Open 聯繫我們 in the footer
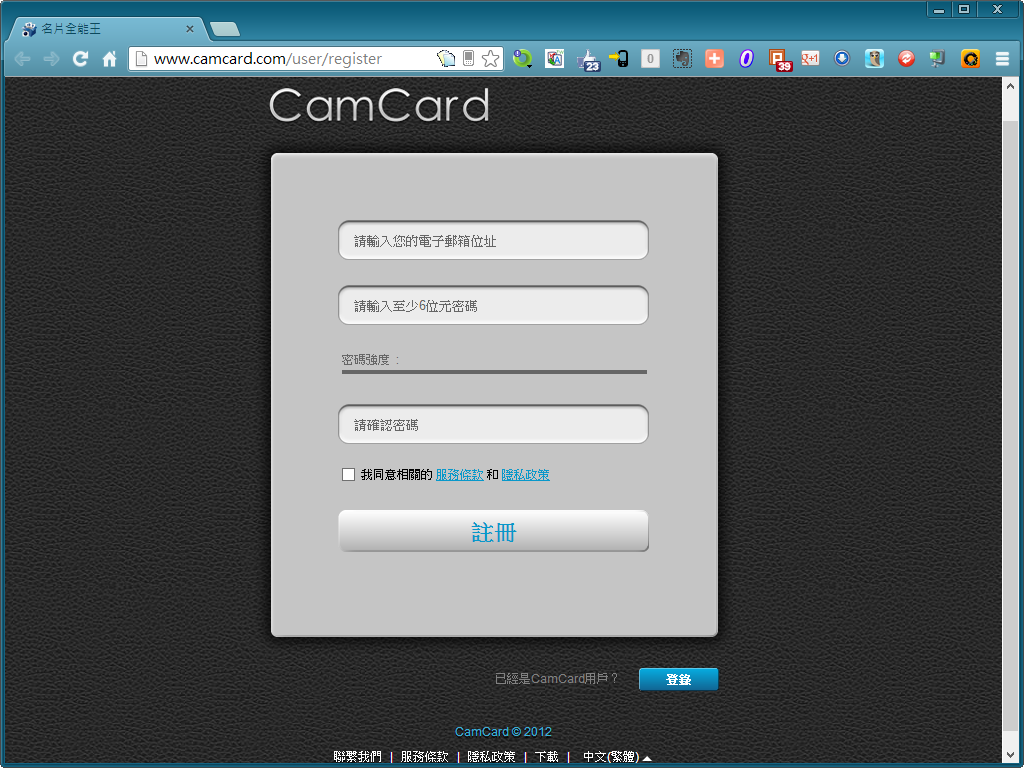This screenshot has width=1024, height=768. tap(357, 756)
